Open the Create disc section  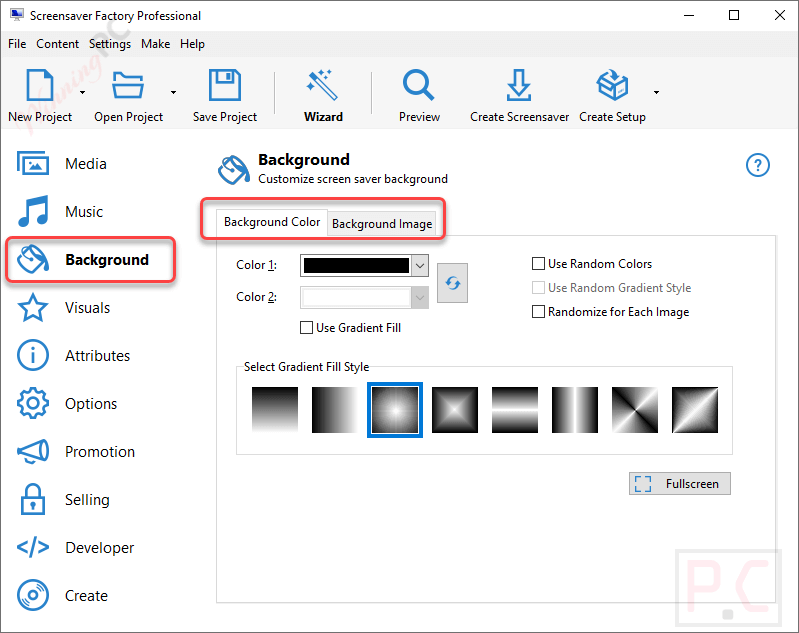click(62, 595)
